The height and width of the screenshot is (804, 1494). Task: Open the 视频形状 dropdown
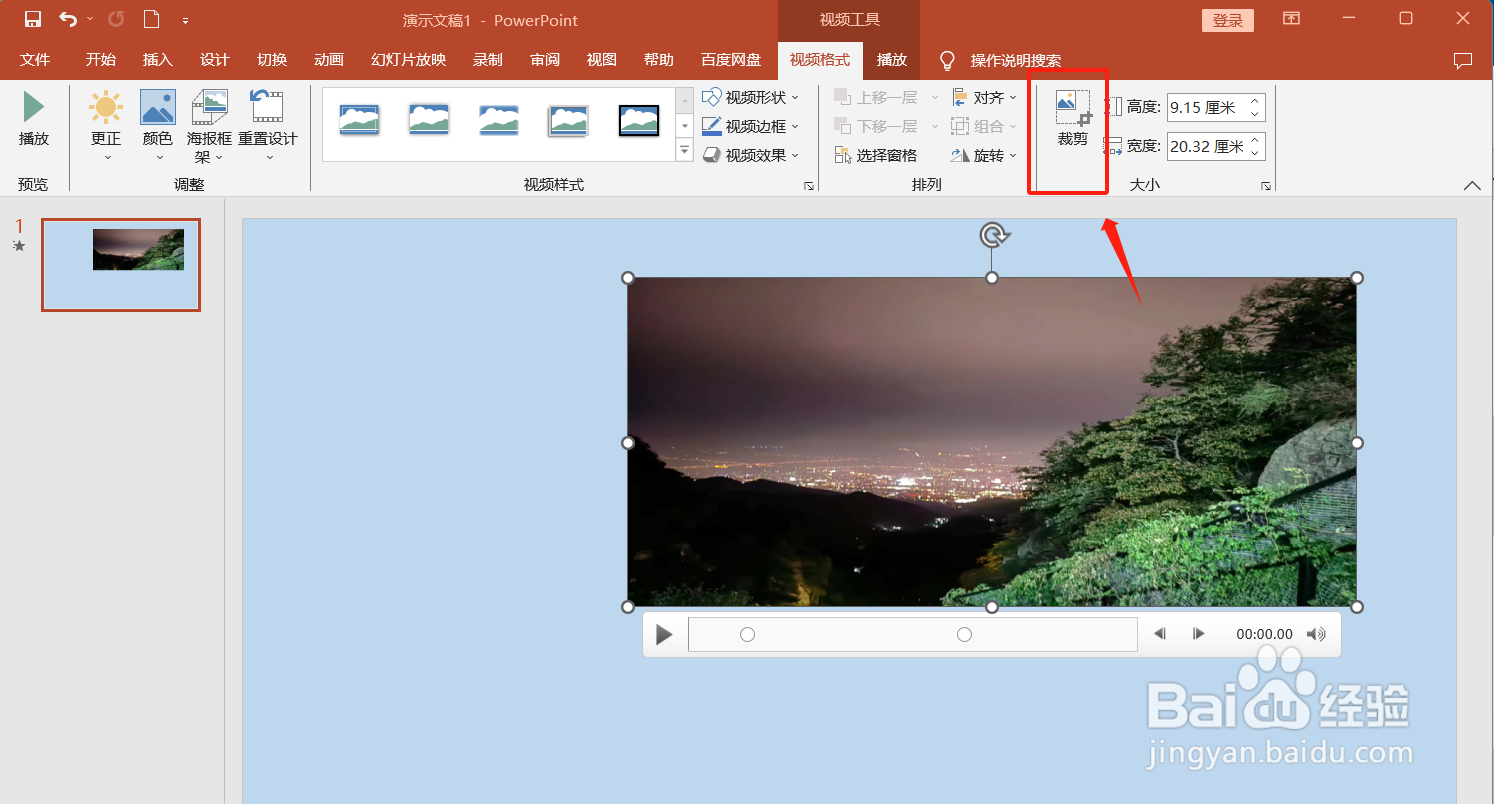750,97
